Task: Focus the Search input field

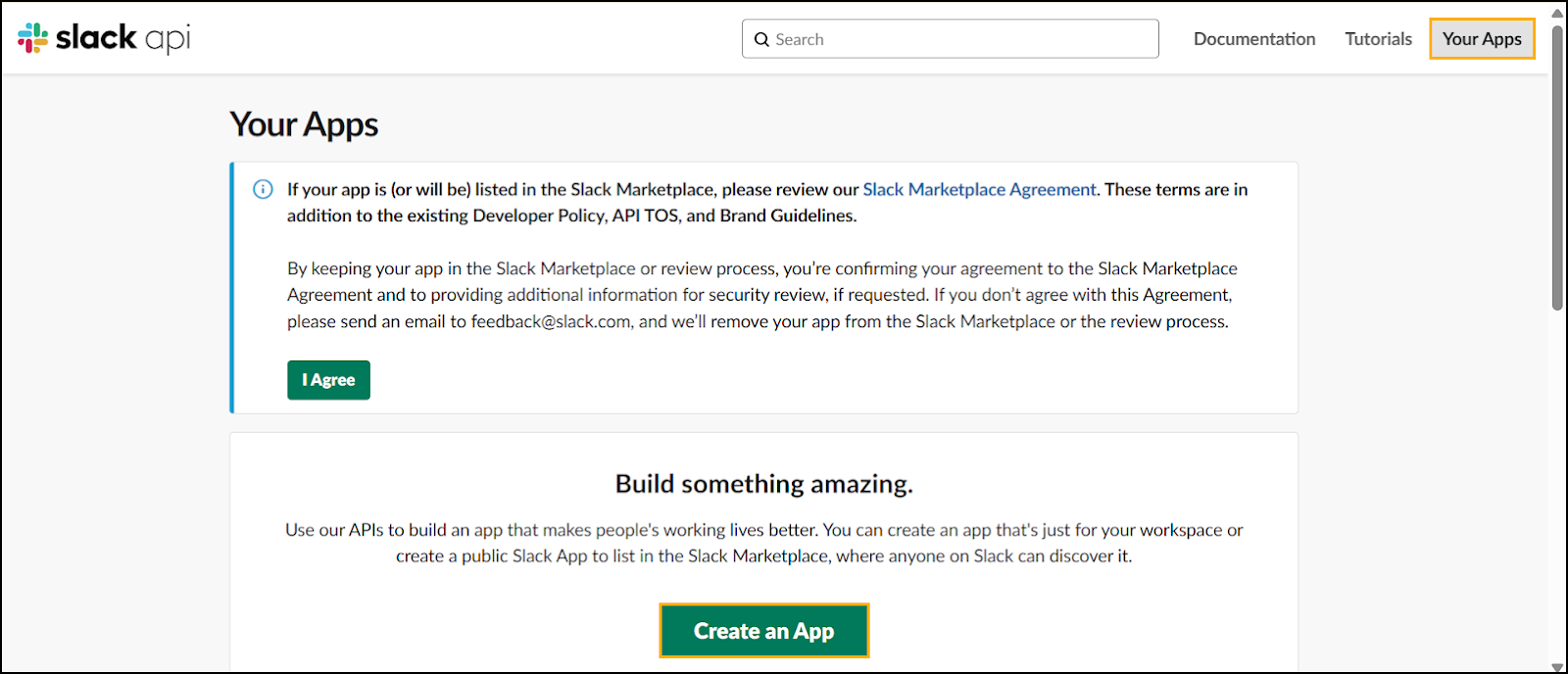Action: 960,39
